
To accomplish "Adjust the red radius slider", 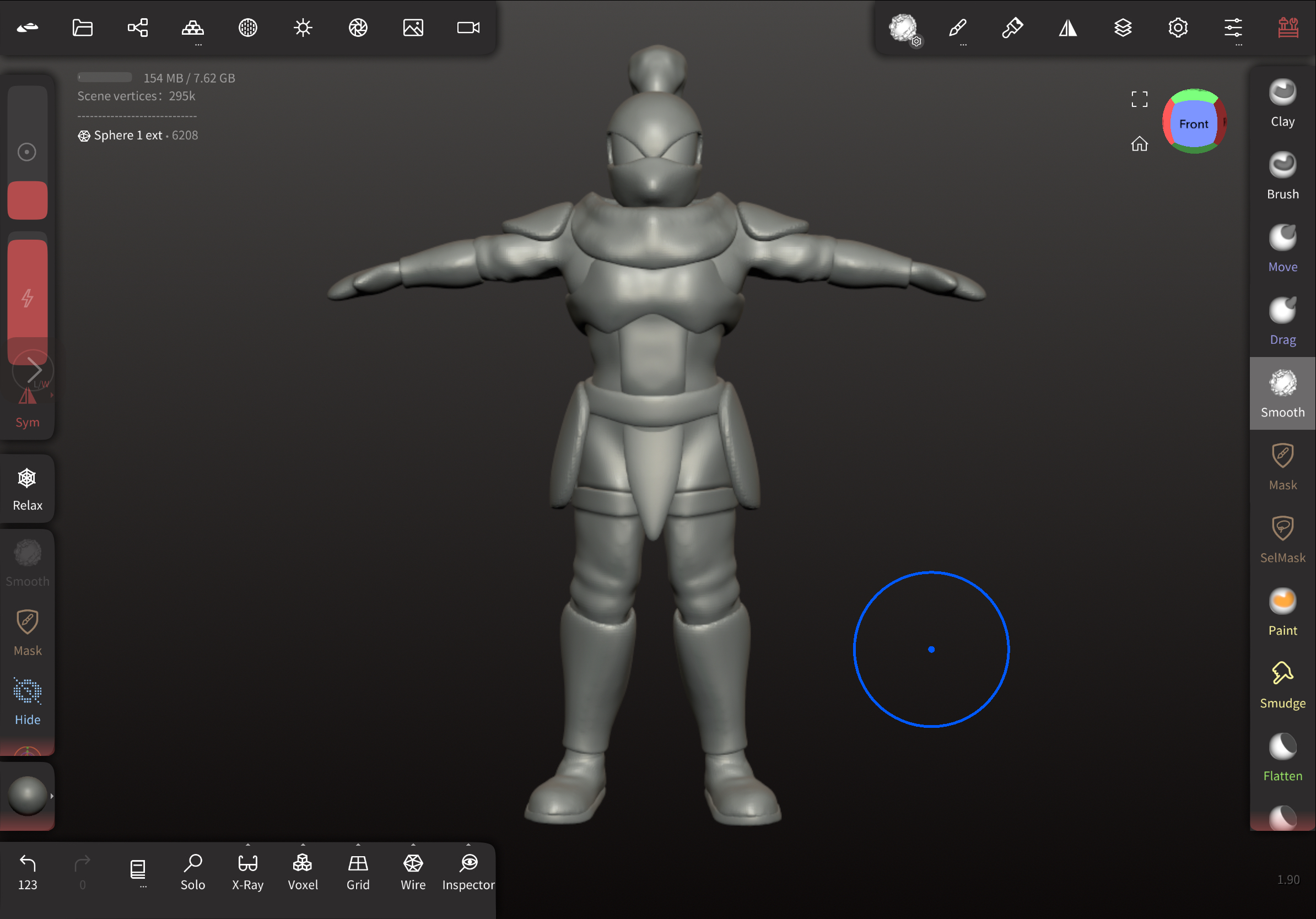I will tap(28, 153).
